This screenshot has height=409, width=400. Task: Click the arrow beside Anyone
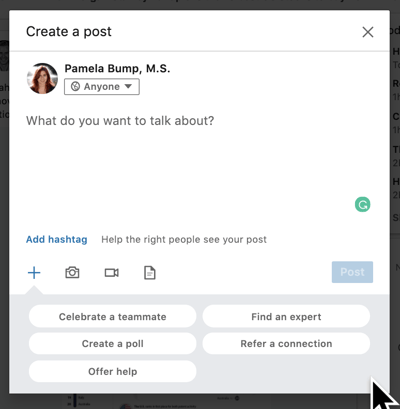coord(128,86)
